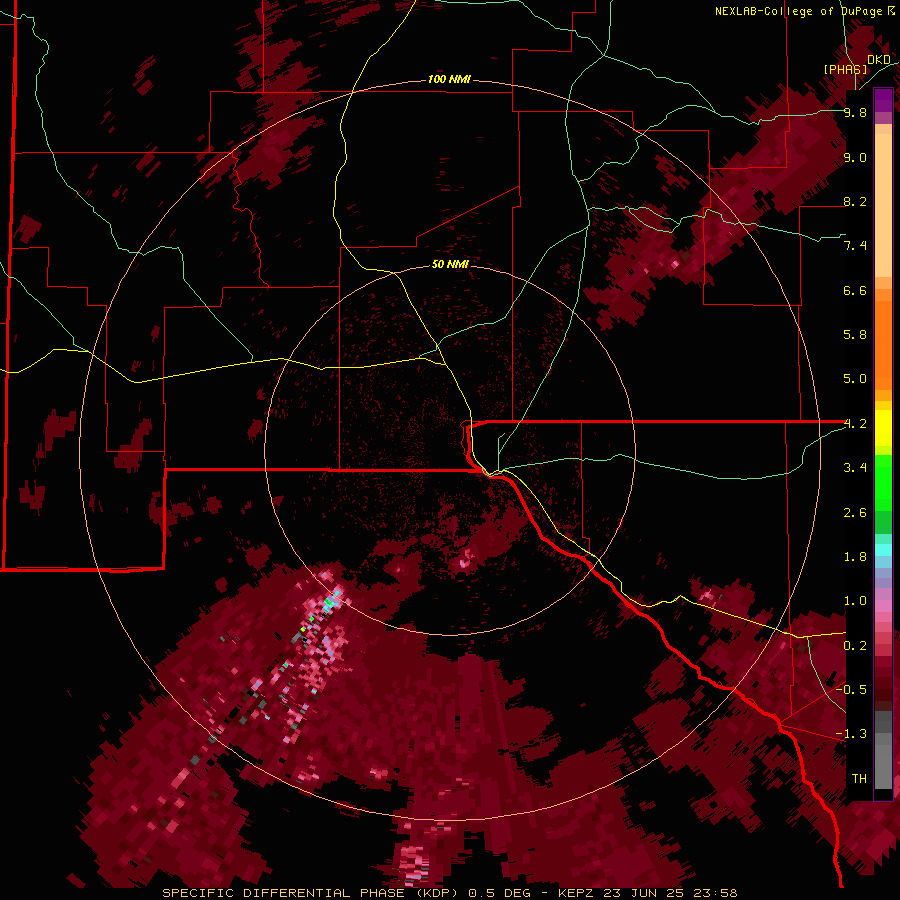Viewport: 900px width, 900px height.
Task: Click the purple top segment of the color bar
Action: (883, 100)
